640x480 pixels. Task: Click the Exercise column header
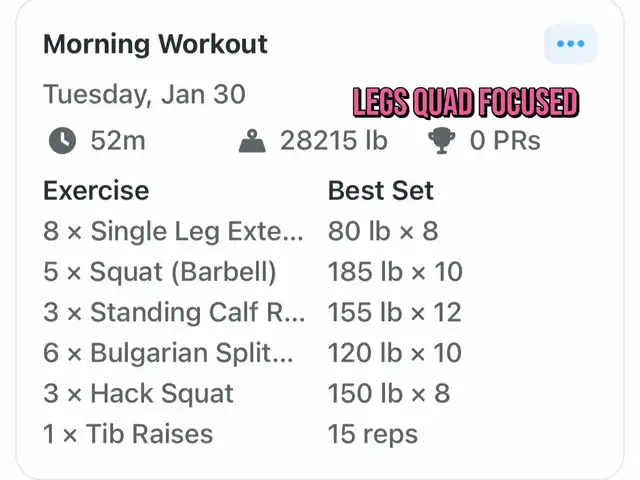tap(96, 191)
